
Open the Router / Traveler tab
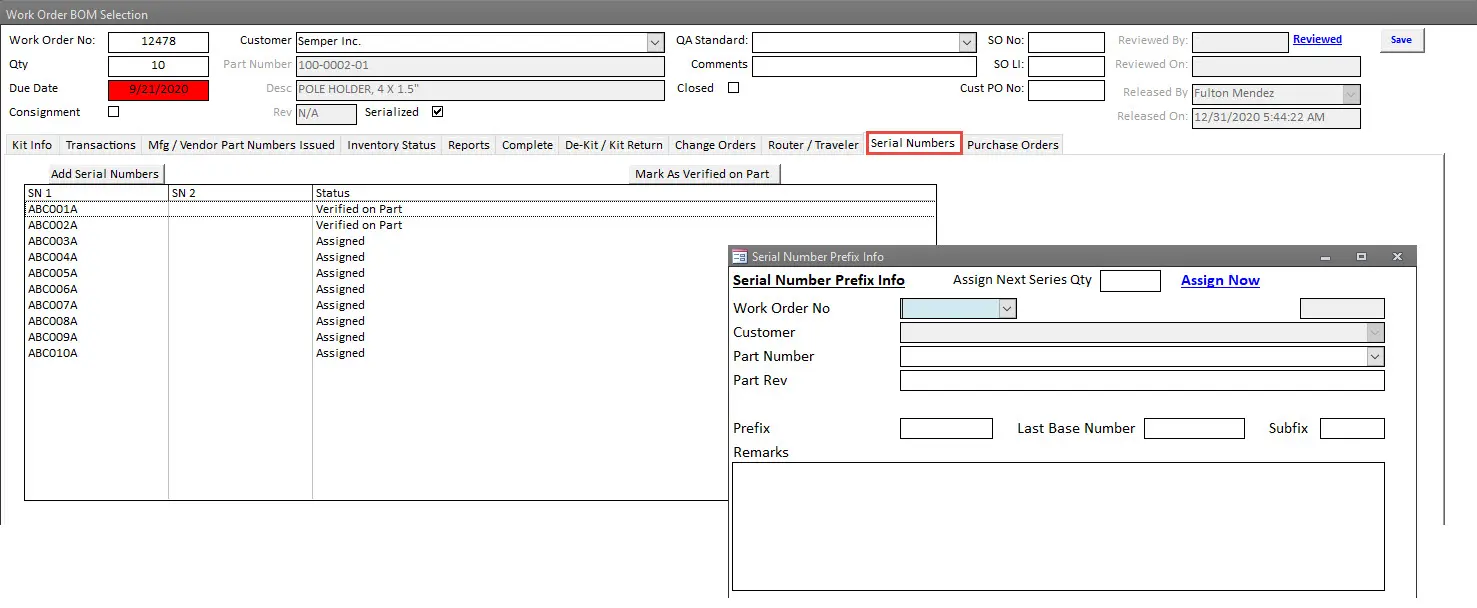tap(813, 145)
